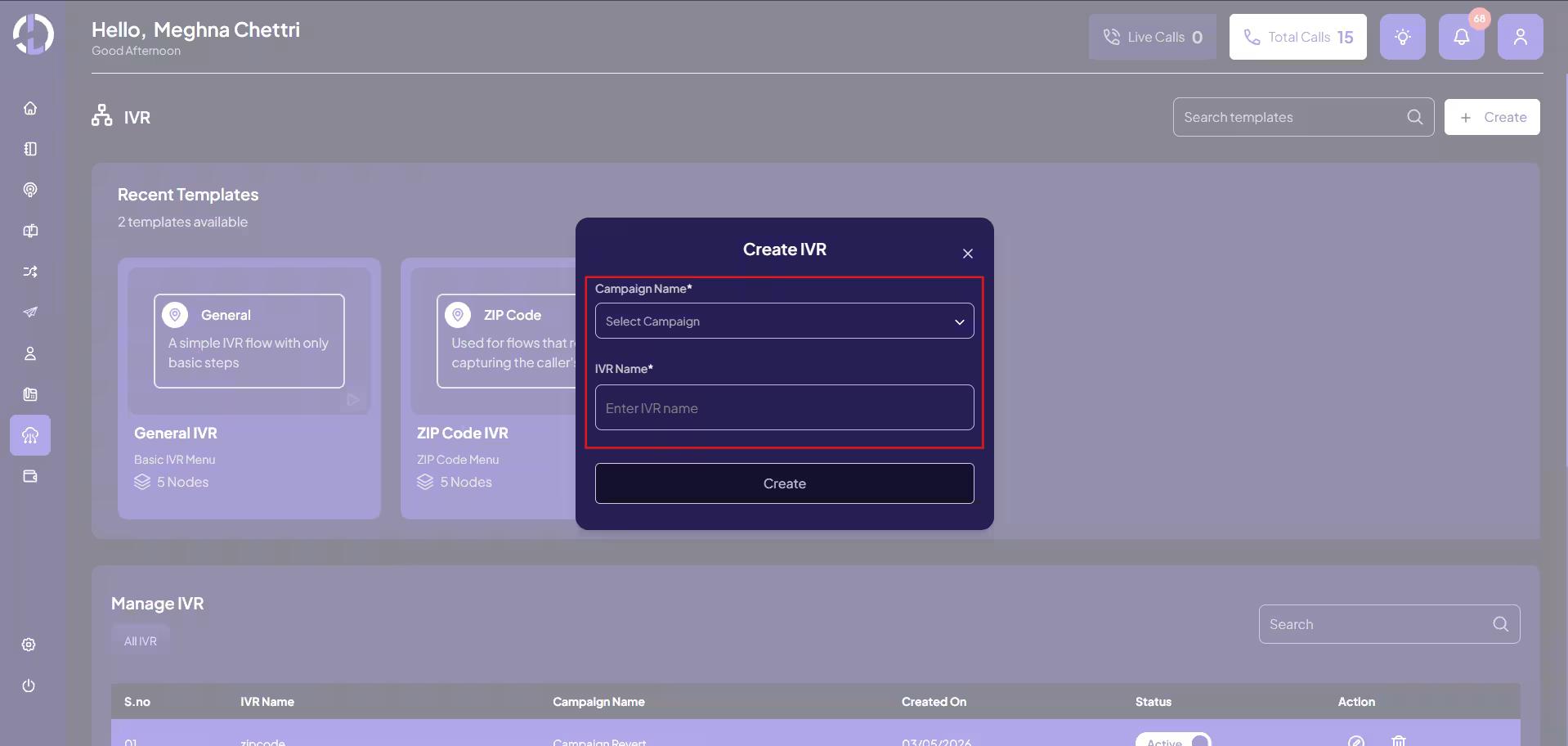Open the shuffle routing icon in sidebar
The width and height of the screenshot is (1568, 746).
click(30, 272)
